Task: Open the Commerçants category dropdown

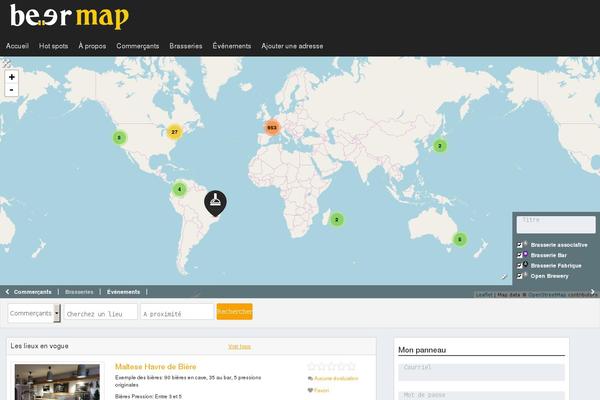Action: pos(34,313)
